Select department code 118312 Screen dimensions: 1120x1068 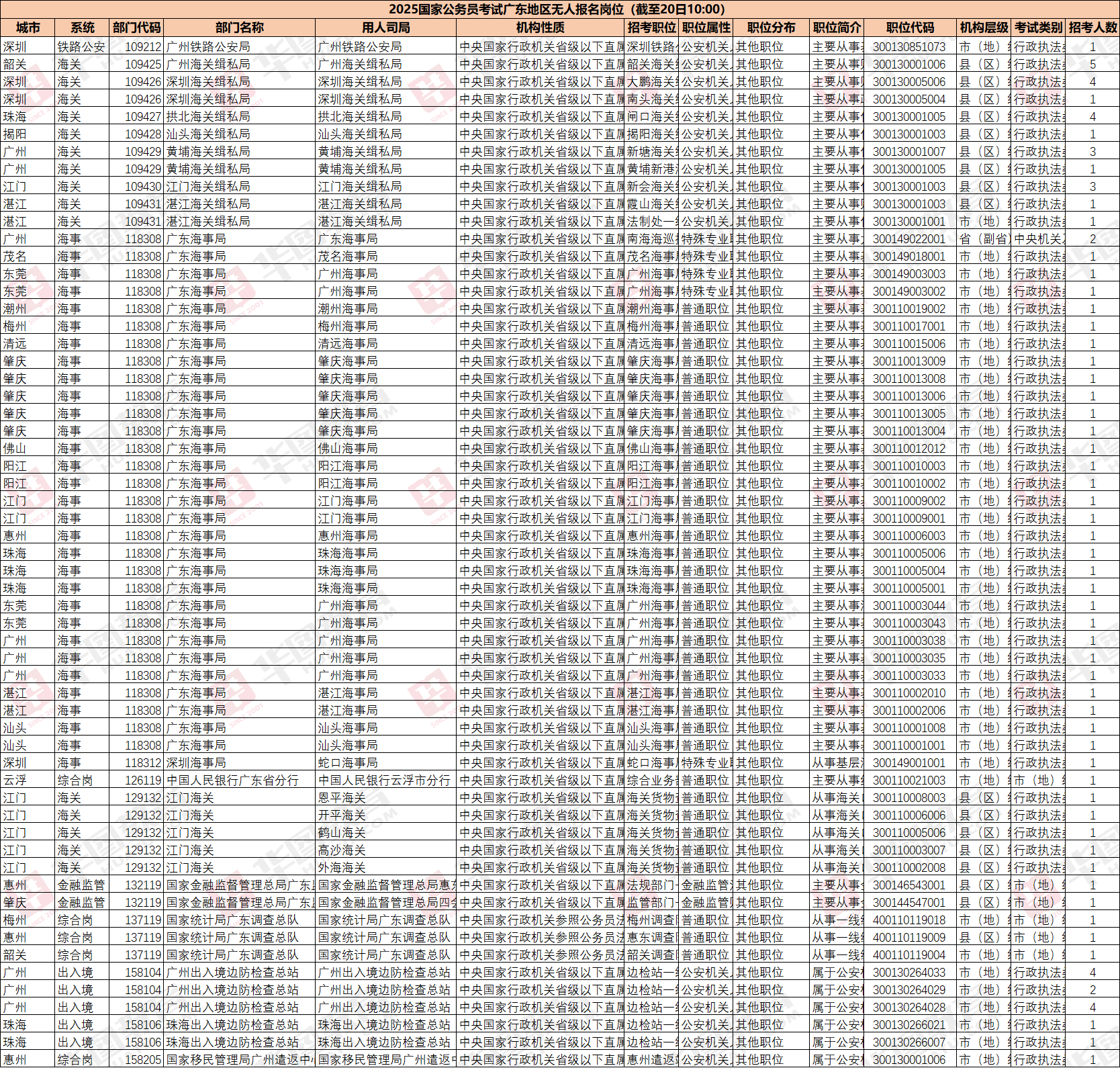[x=143, y=763]
